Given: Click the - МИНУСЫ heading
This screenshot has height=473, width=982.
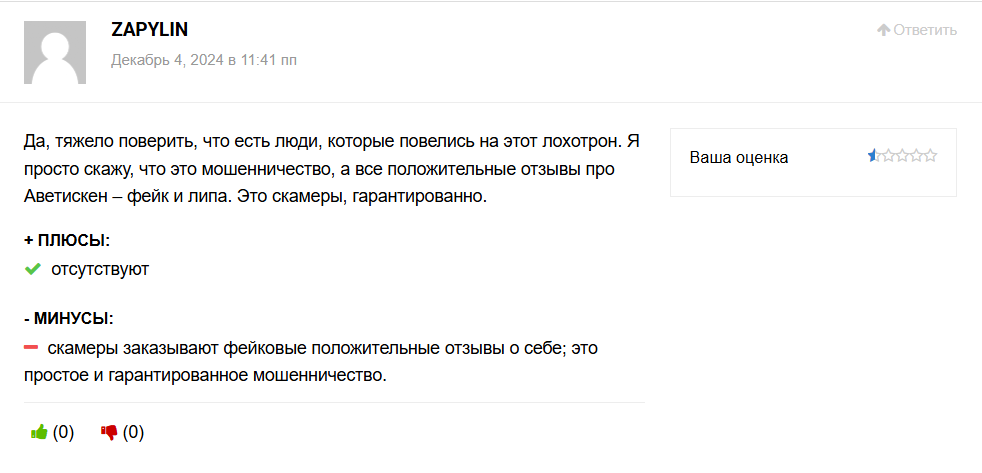Looking at the screenshot, I should pos(69,319).
